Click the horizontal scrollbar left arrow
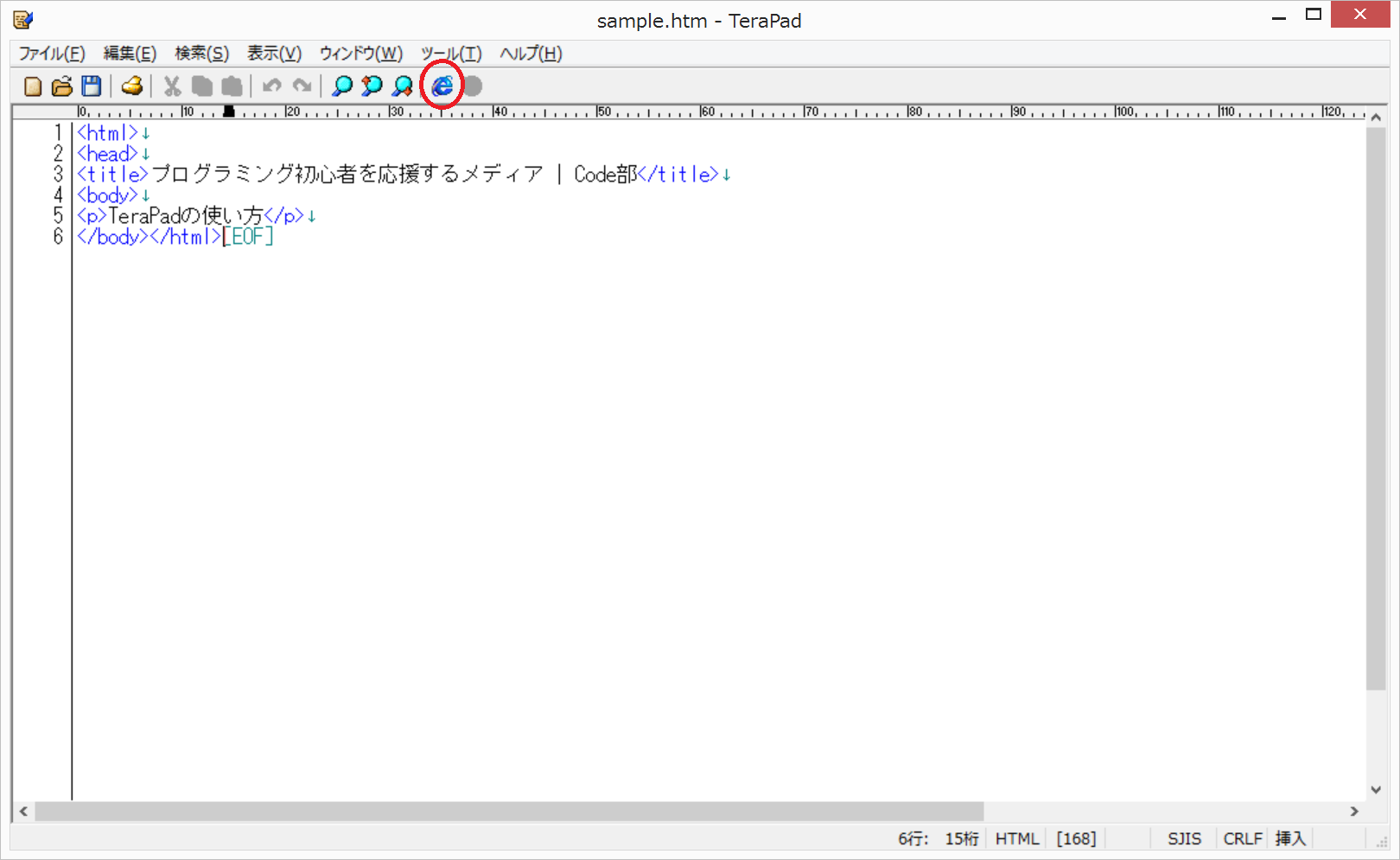 point(23,812)
